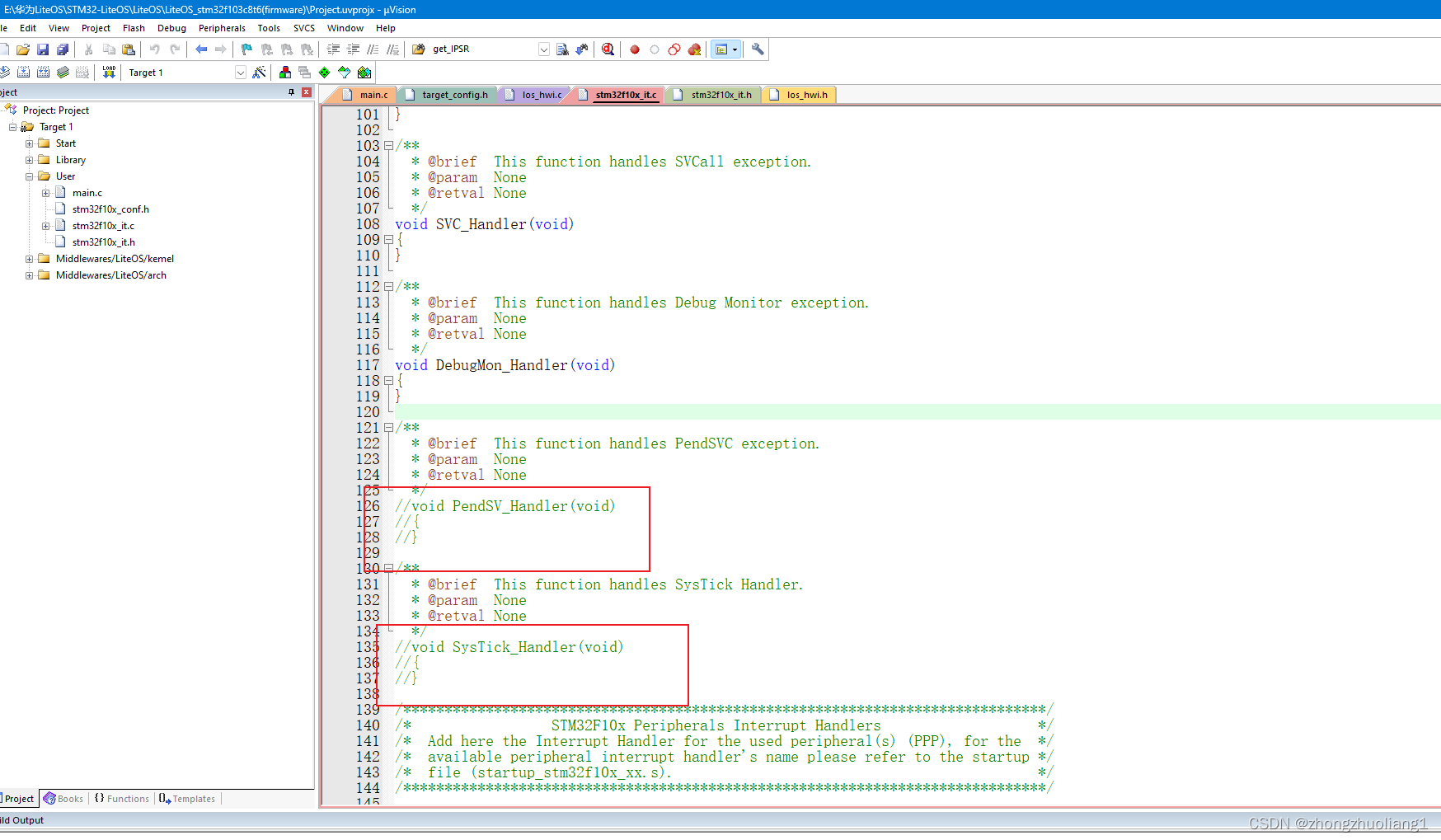
Task: Open the Books panel at bottom
Action: (x=63, y=798)
